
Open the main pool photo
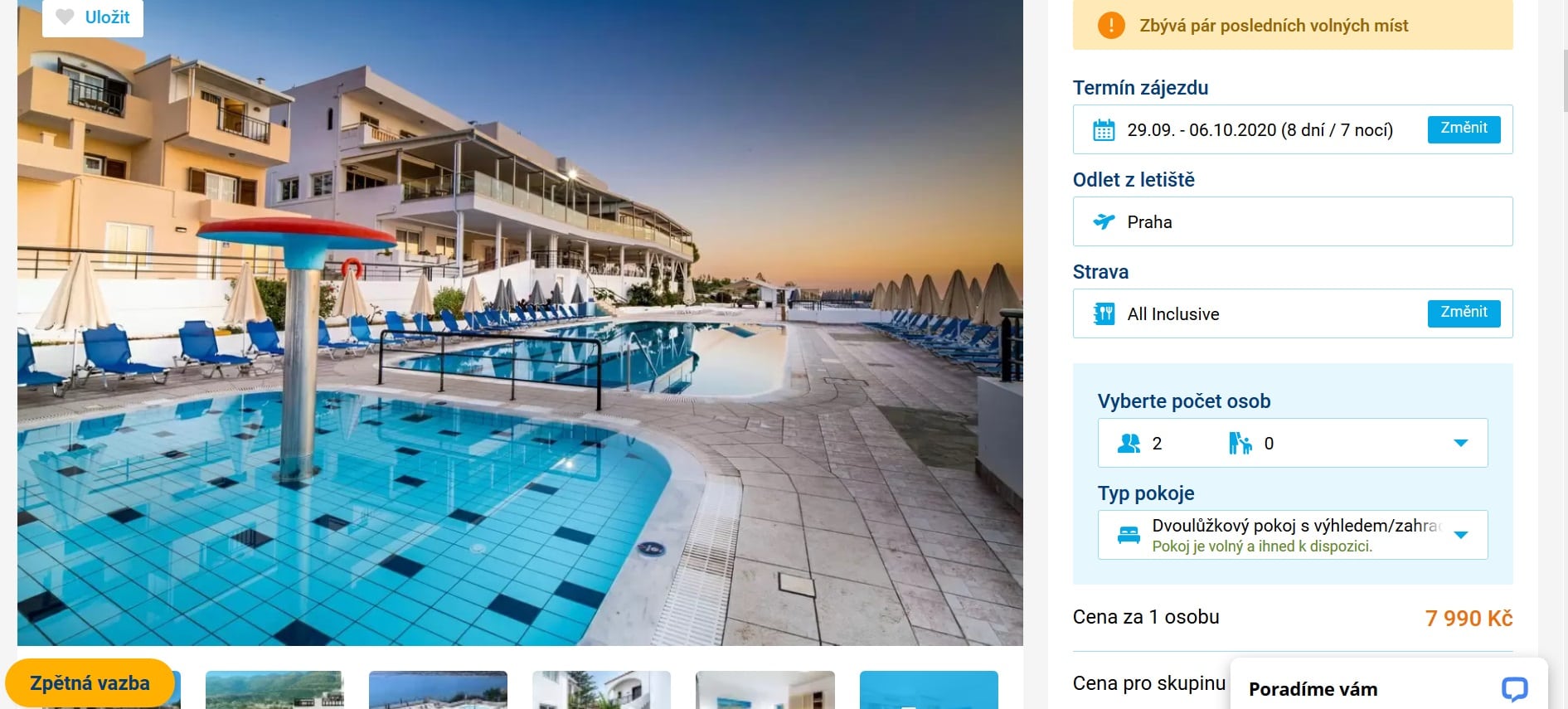(520, 323)
